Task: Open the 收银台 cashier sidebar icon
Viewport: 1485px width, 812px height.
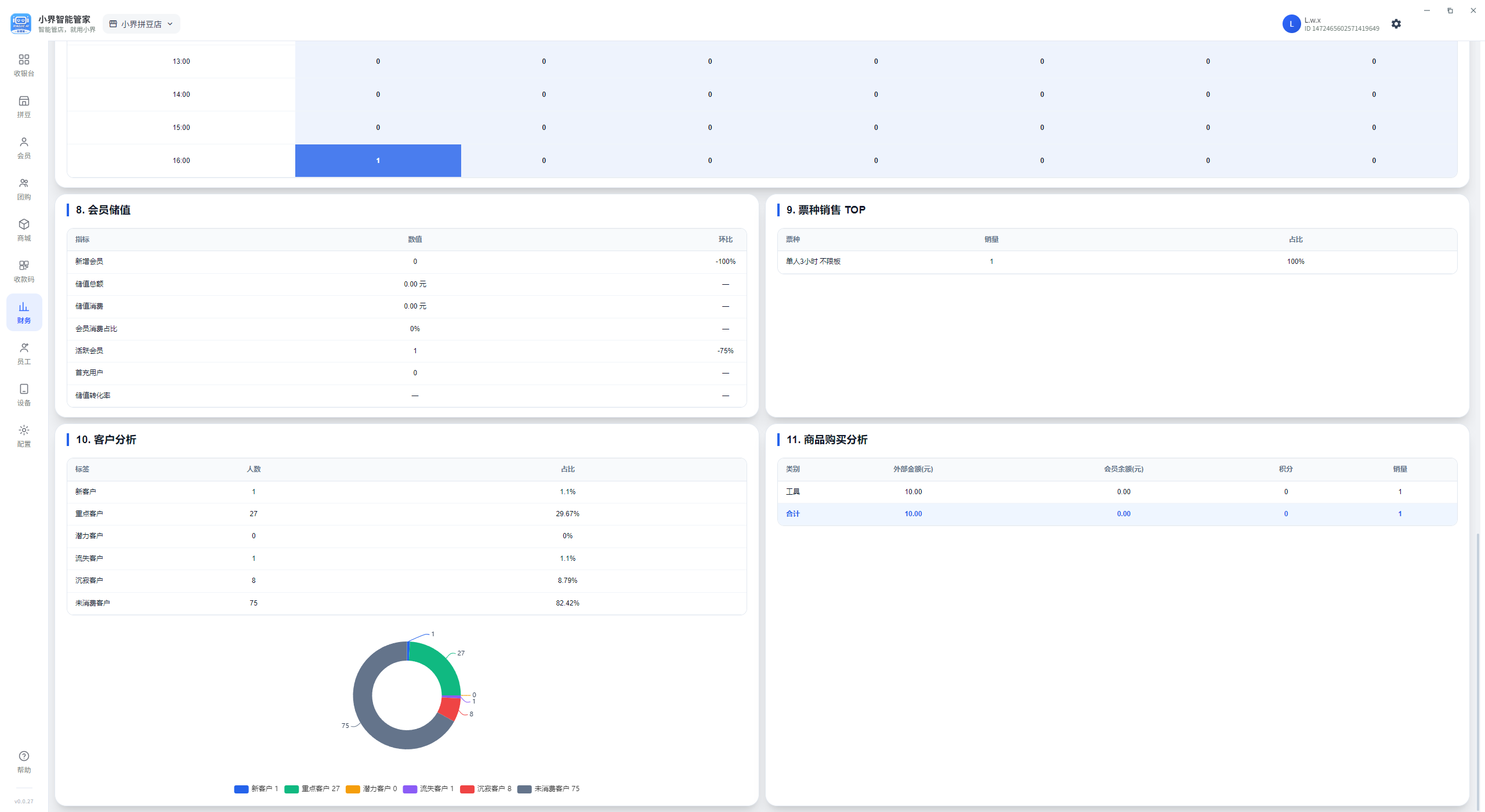Action: [24, 65]
